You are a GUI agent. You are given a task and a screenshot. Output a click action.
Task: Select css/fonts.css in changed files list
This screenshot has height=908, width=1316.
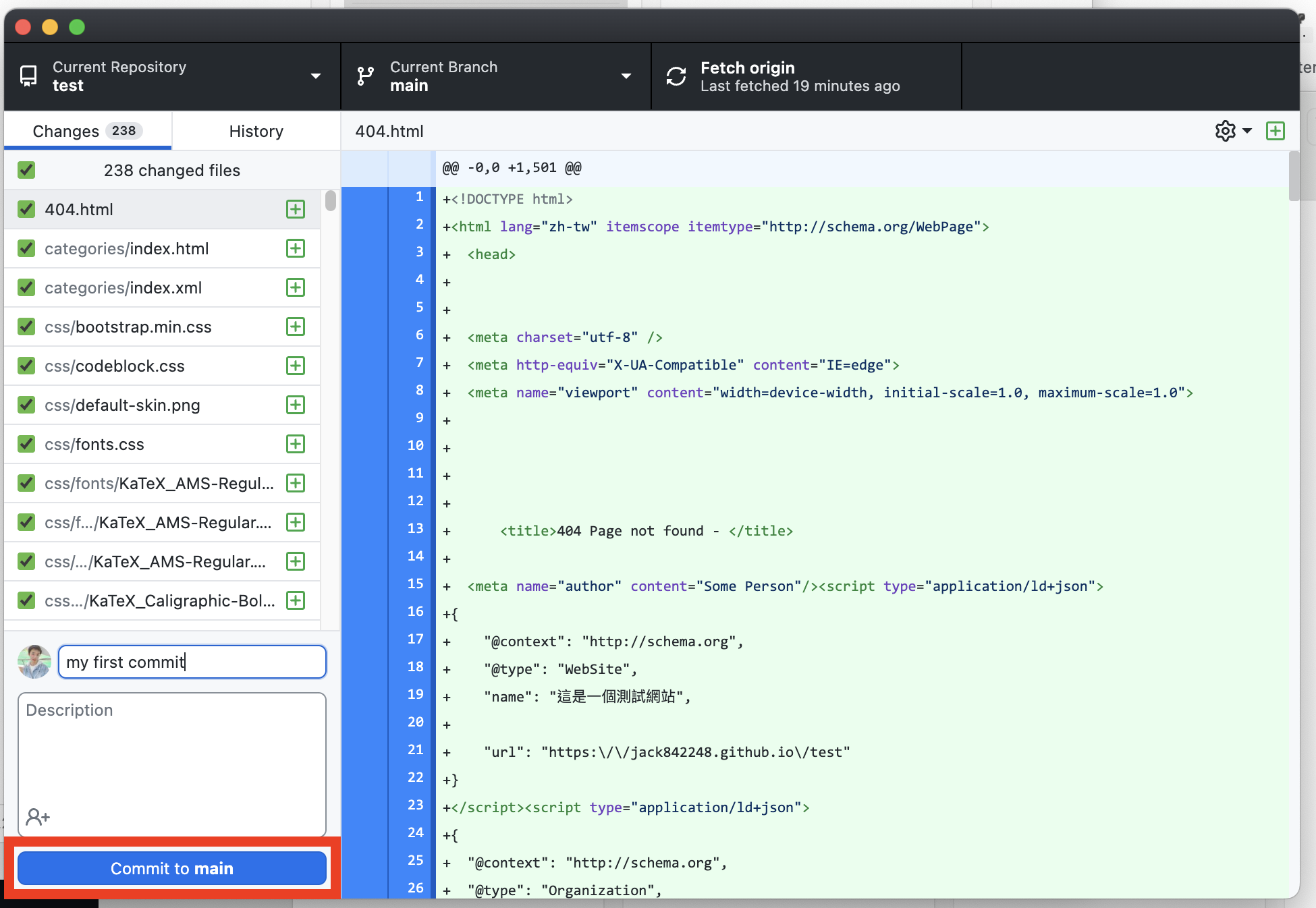coord(163,444)
